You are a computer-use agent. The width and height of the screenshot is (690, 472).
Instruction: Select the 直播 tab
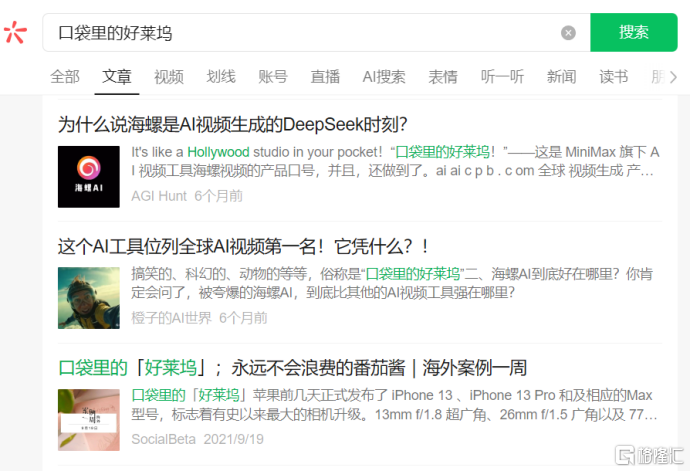tap(325, 77)
